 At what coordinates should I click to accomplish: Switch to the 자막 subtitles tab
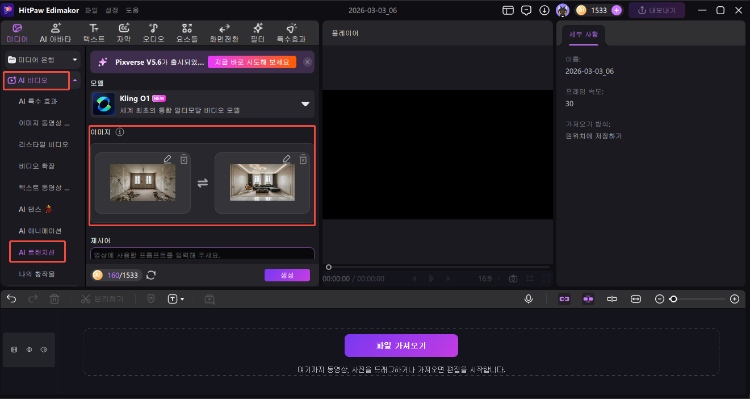123,33
